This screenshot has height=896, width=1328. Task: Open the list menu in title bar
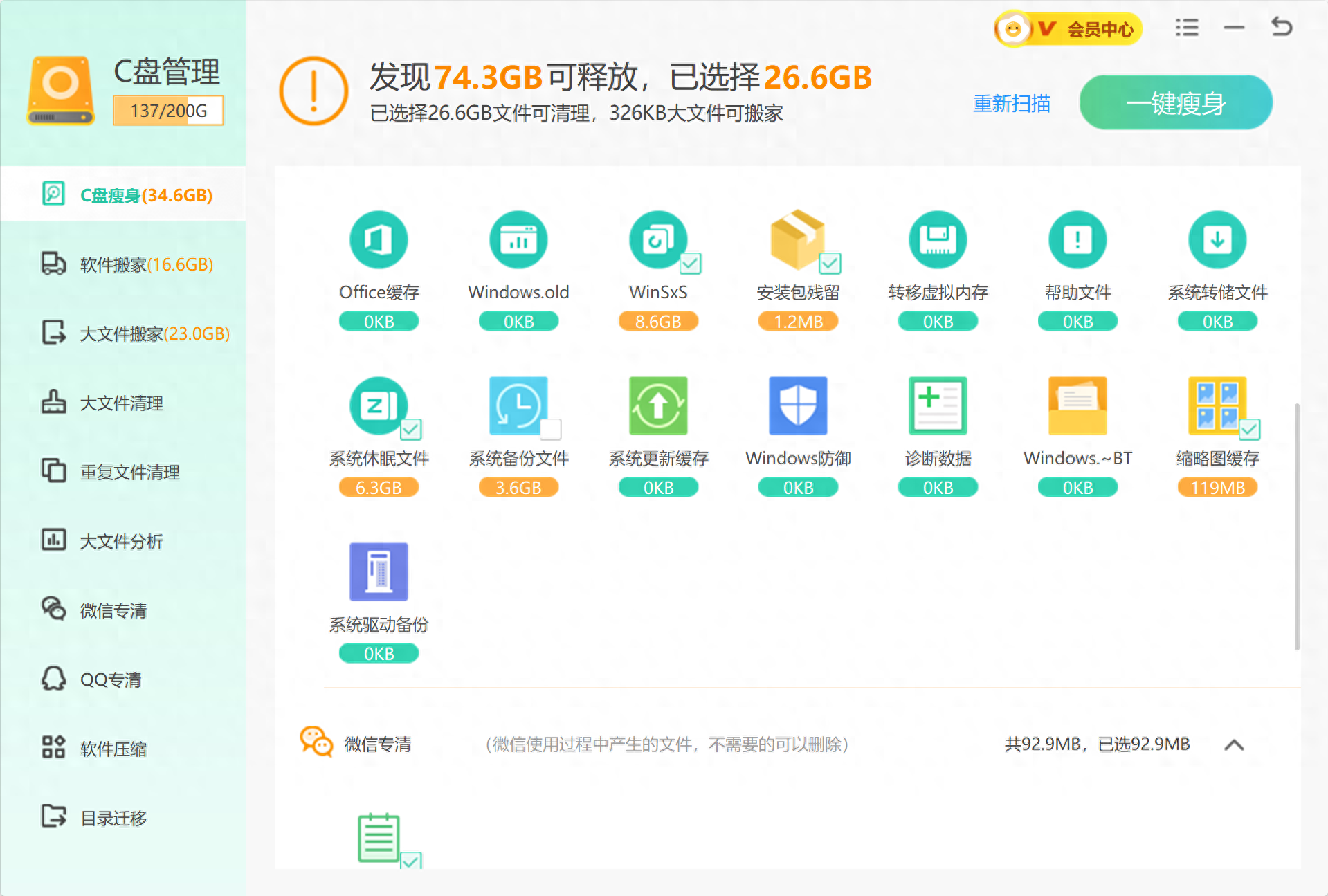tap(1186, 28)
